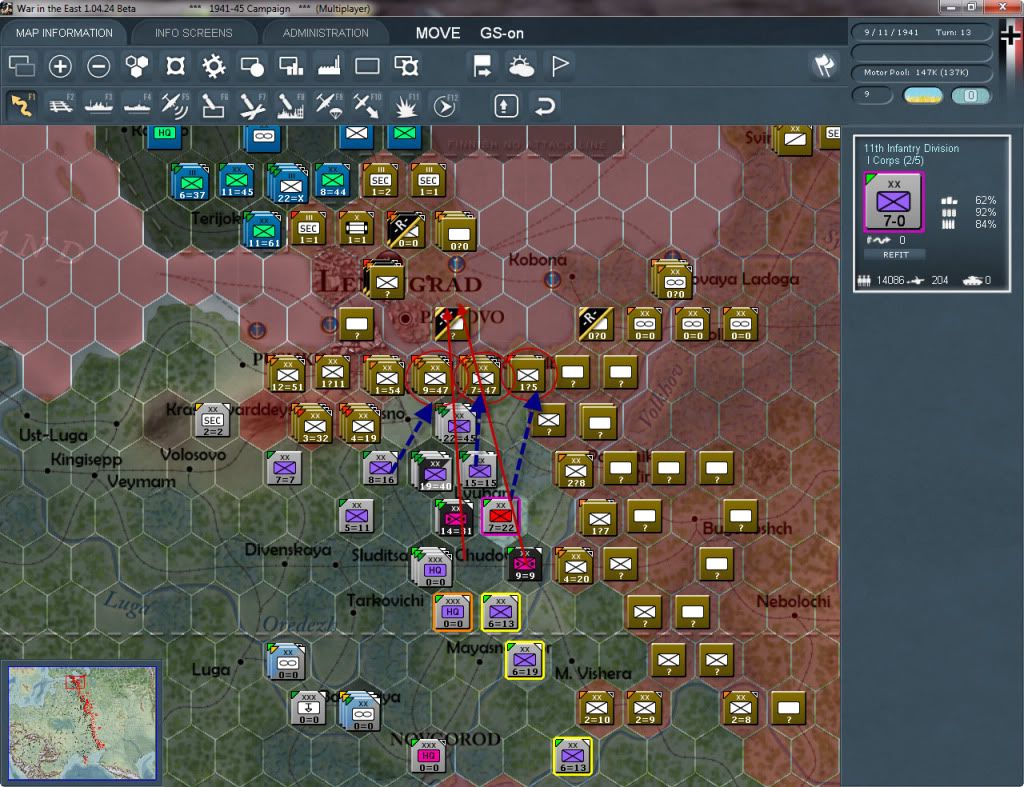Click the MOVE mode label

coord(438,33)
